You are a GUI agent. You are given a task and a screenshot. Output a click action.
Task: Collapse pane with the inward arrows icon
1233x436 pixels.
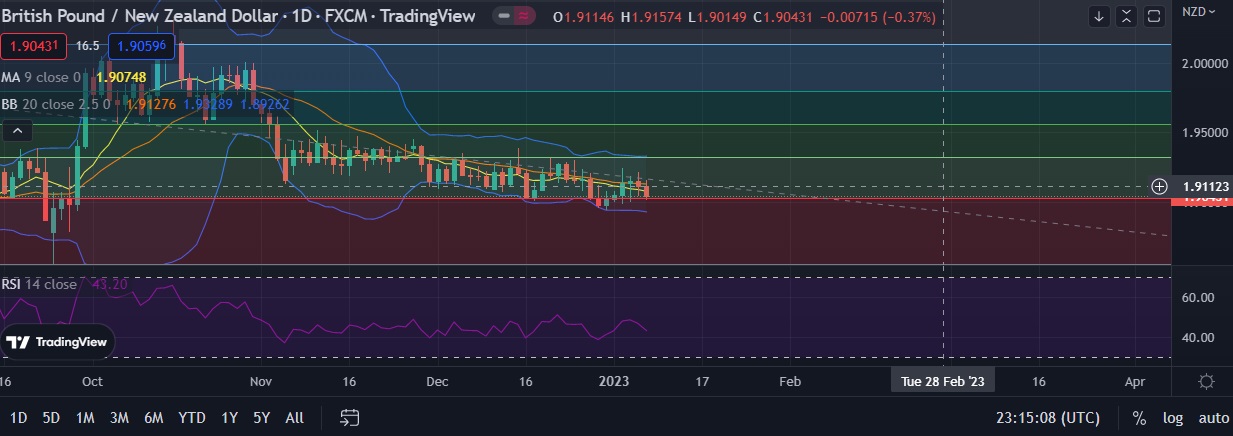pos(1127,16)
